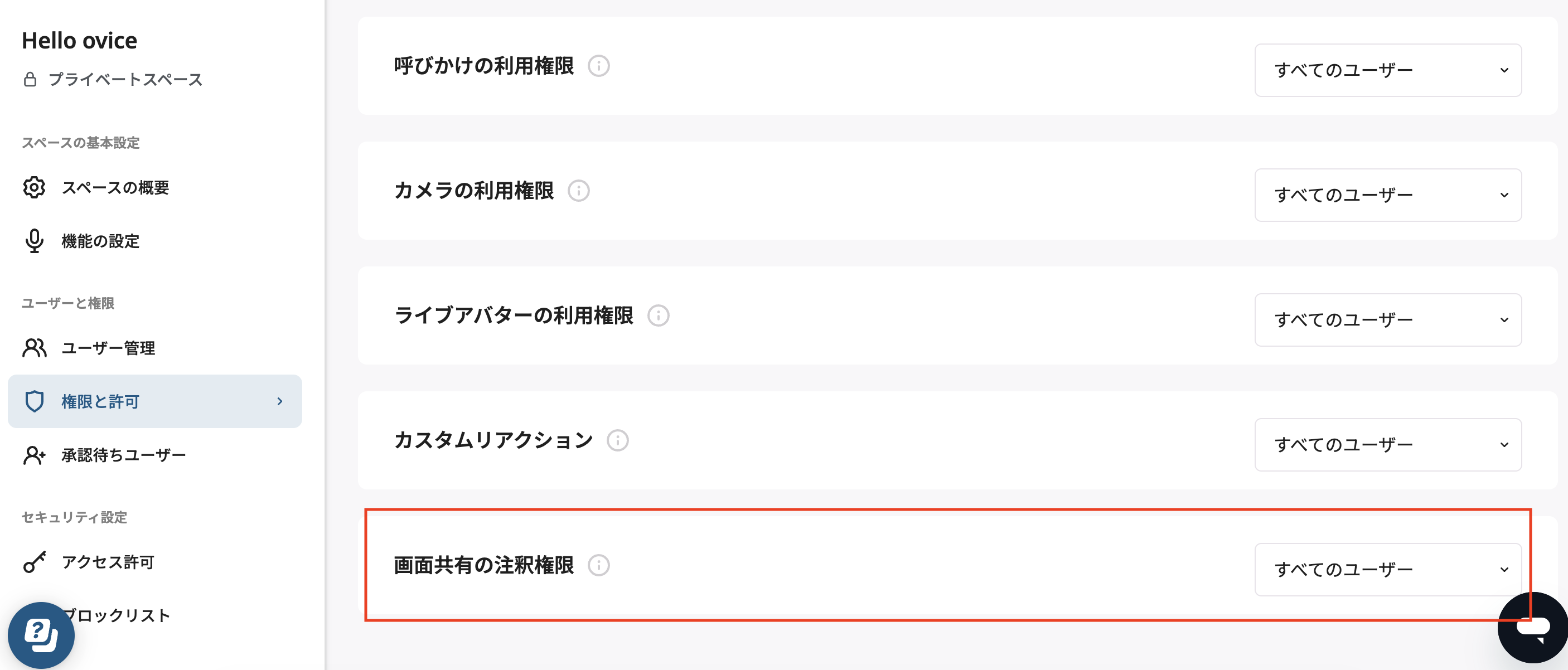The width and height of the screenshot is (1568, 670).
Task: Open the ライブアバターの利用権限 dropdown
Action: click(1388, 320)
